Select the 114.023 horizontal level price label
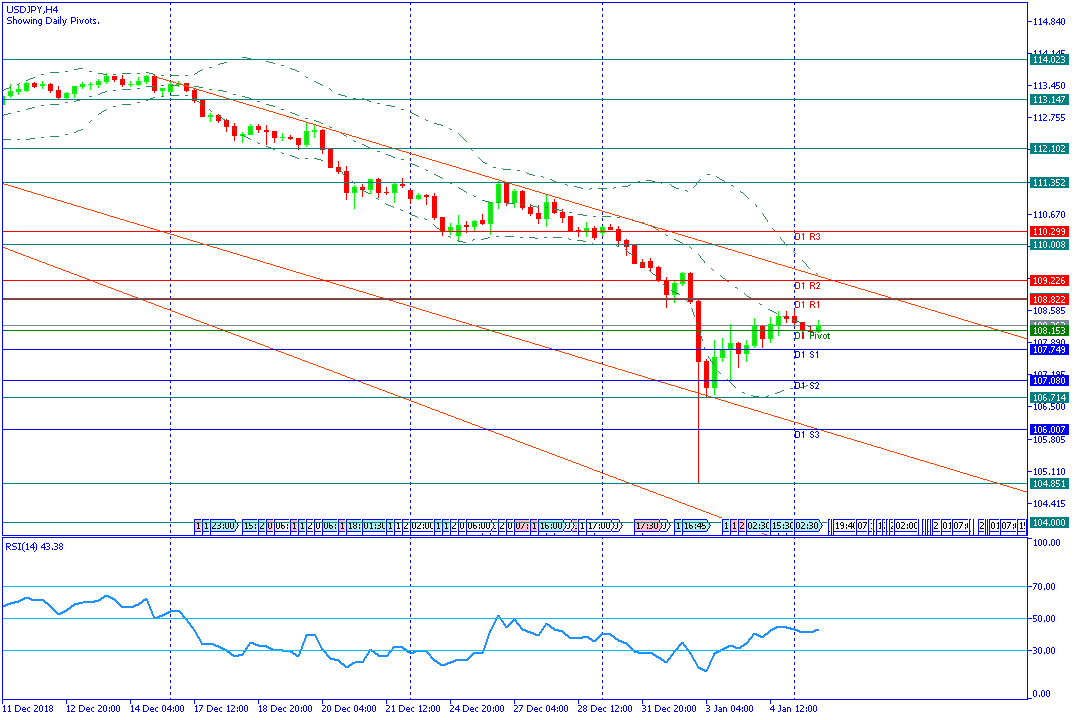 [1048, 60]
